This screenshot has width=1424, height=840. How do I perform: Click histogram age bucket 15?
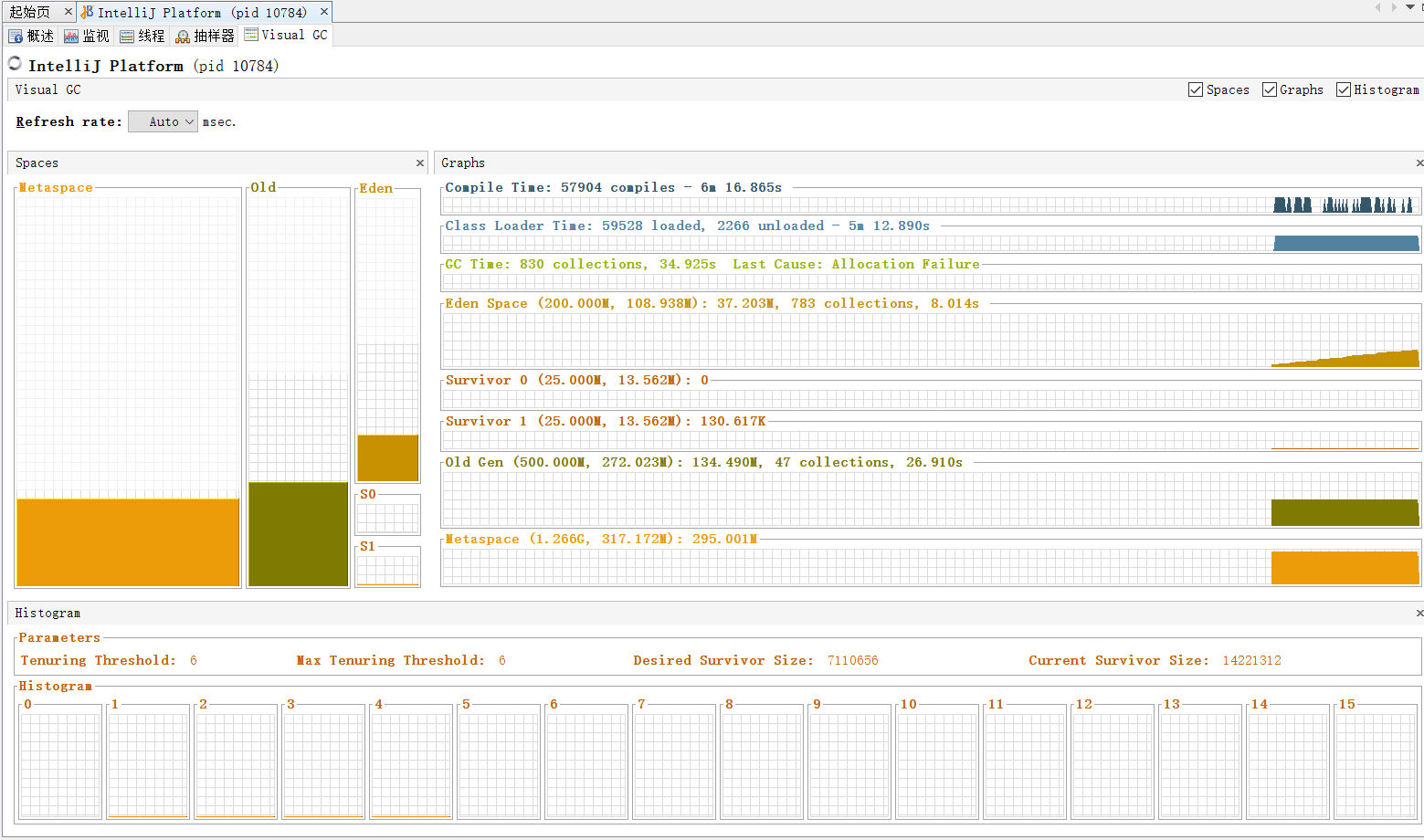pyautogui.click(x=1376, y=764)
